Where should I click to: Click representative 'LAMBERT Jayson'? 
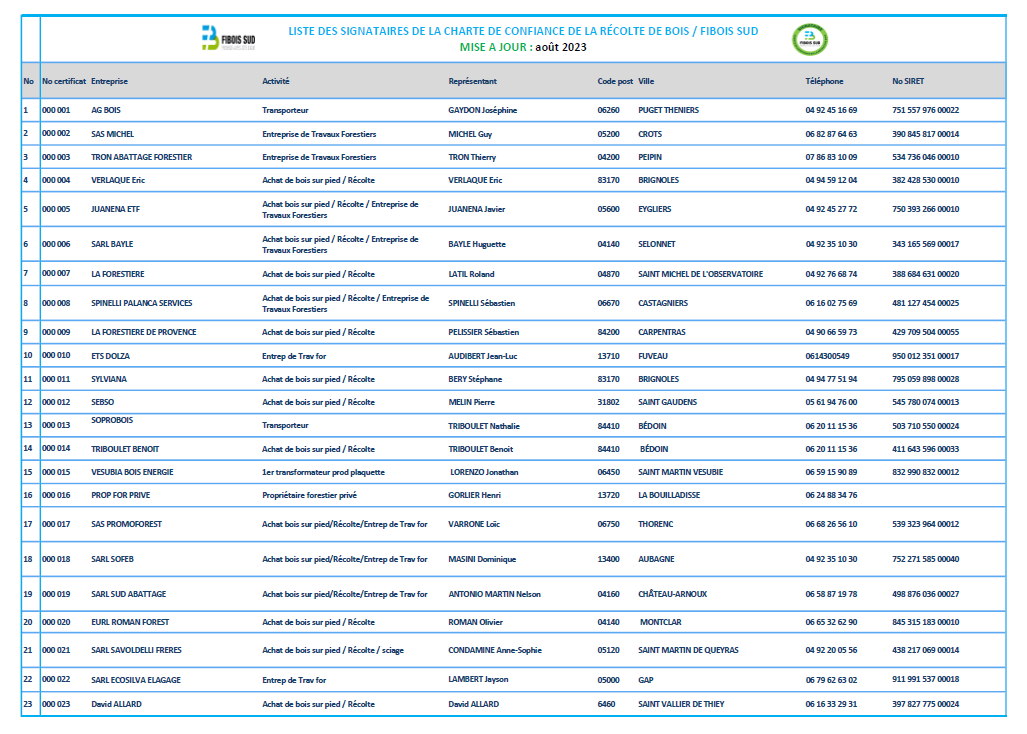pos(478,680)
